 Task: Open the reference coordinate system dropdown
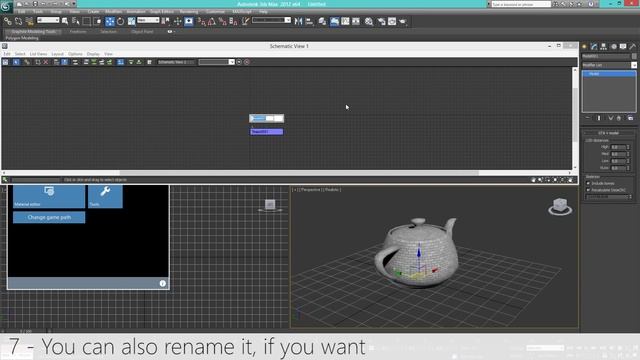point(148,20)
